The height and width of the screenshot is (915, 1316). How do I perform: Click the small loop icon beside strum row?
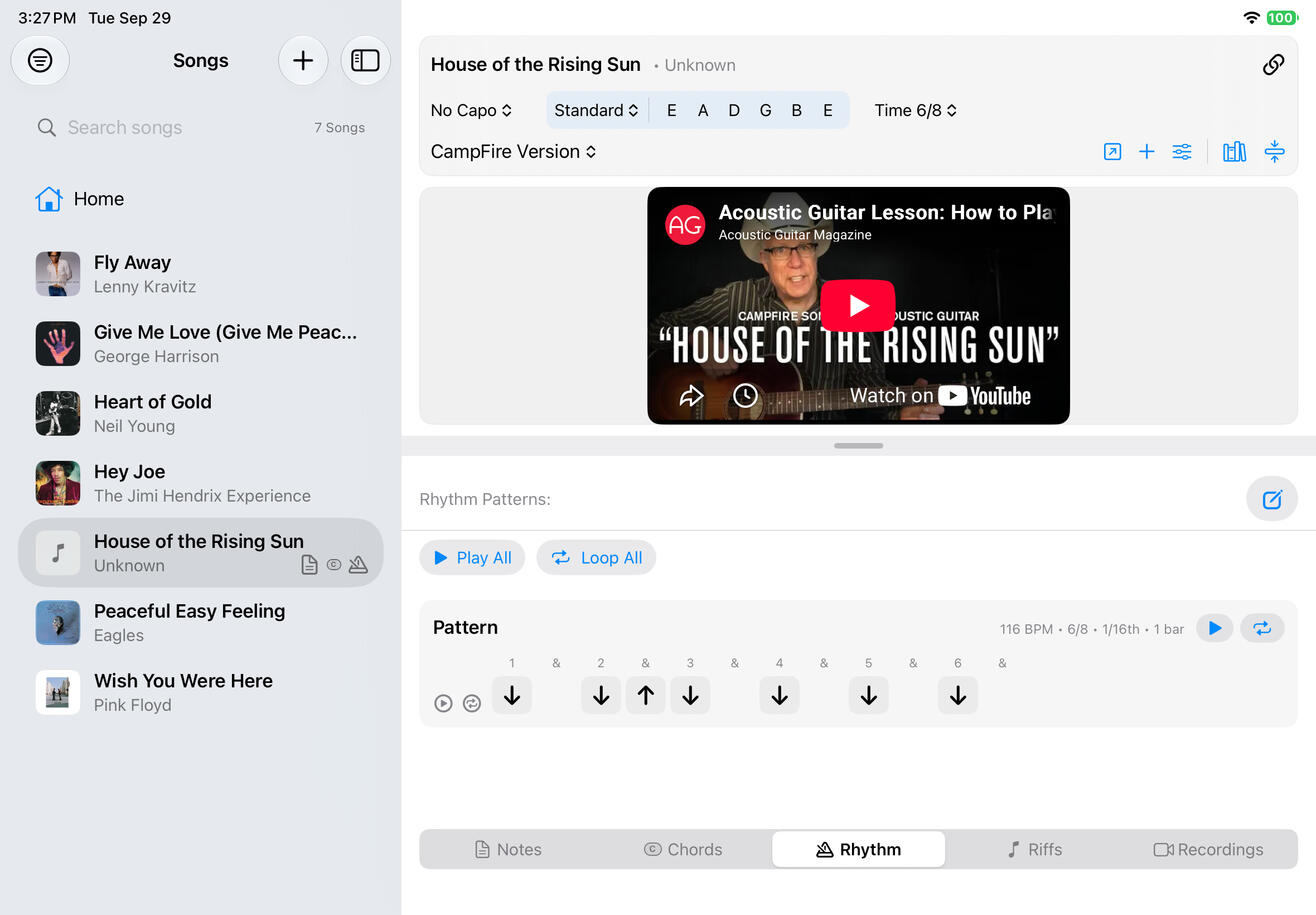(472, 703)
